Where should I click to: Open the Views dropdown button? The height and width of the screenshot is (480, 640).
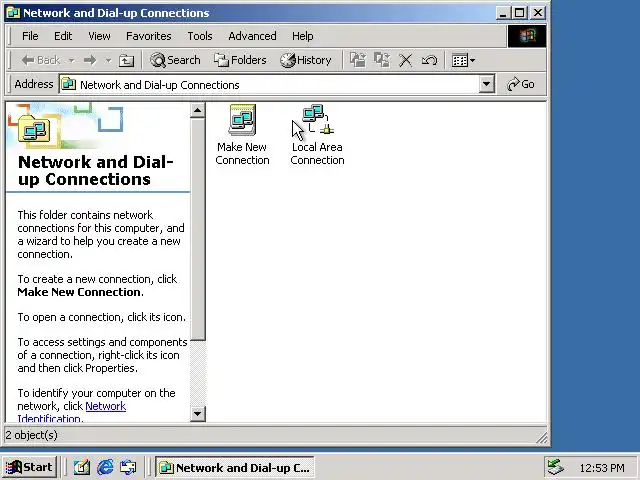pyautogui.click(x=463, y=60)
